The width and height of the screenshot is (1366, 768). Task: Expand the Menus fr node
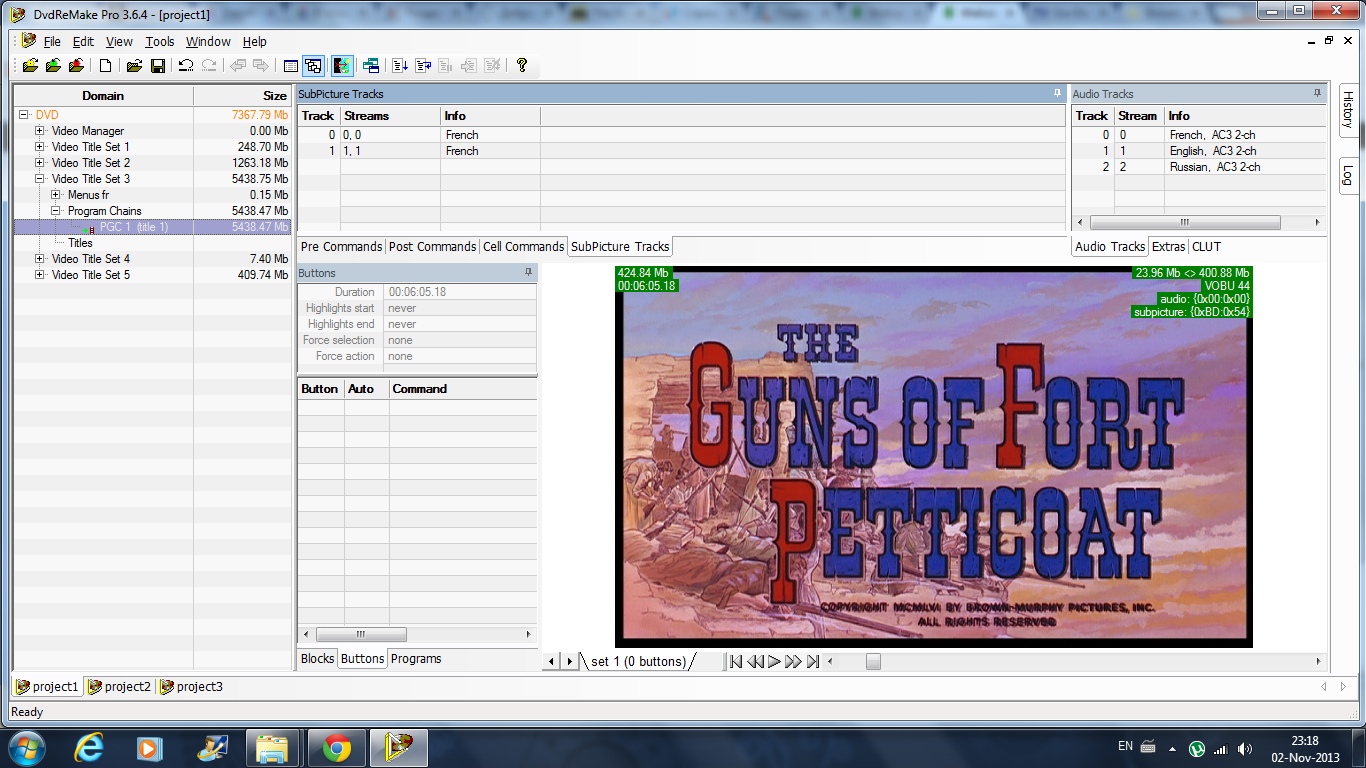pyautogui.click(x=56, y=195)
